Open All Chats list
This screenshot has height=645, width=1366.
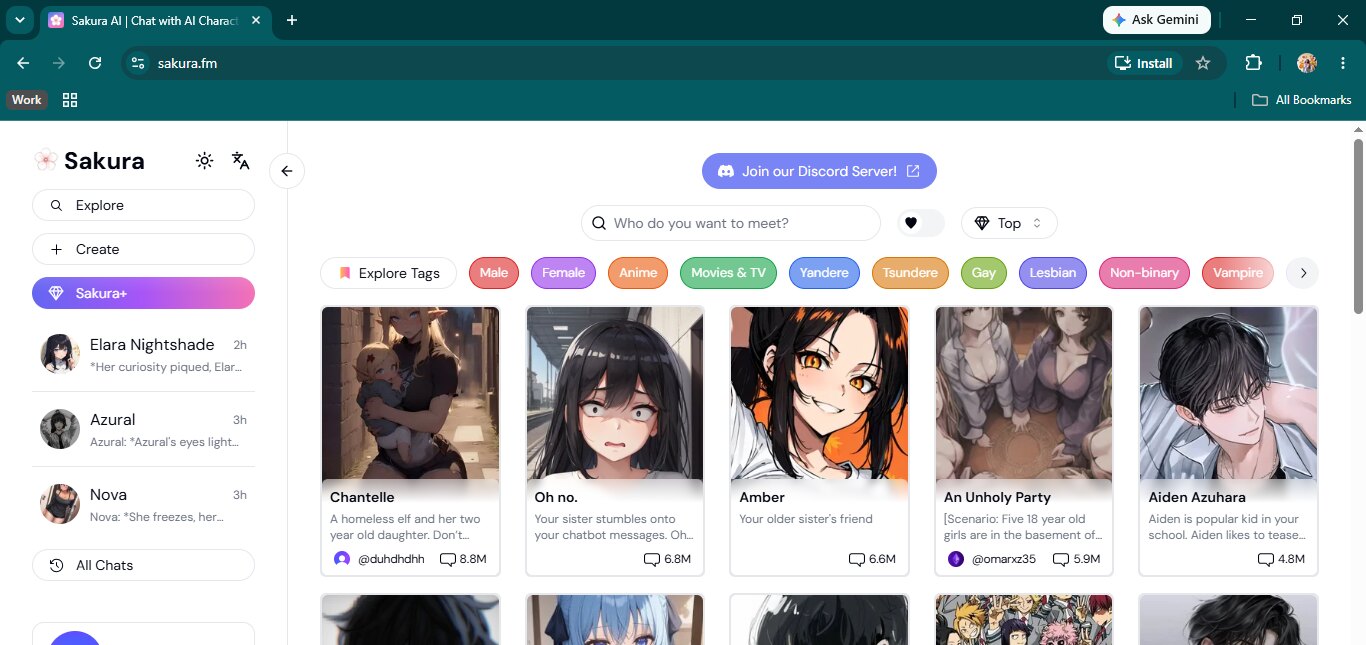(143, 565)
